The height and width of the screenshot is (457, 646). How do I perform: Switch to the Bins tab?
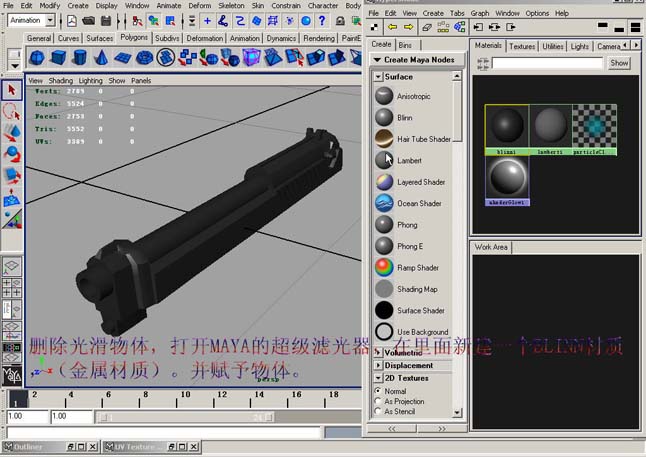point(405,45)
